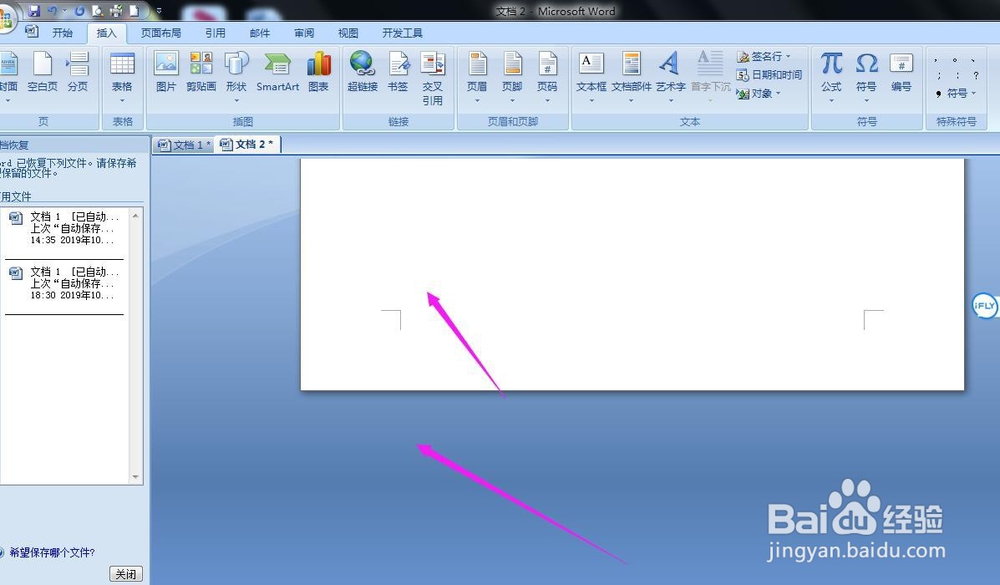
Task: Click the Redo icon in quick access
Action: pos(80,11)
